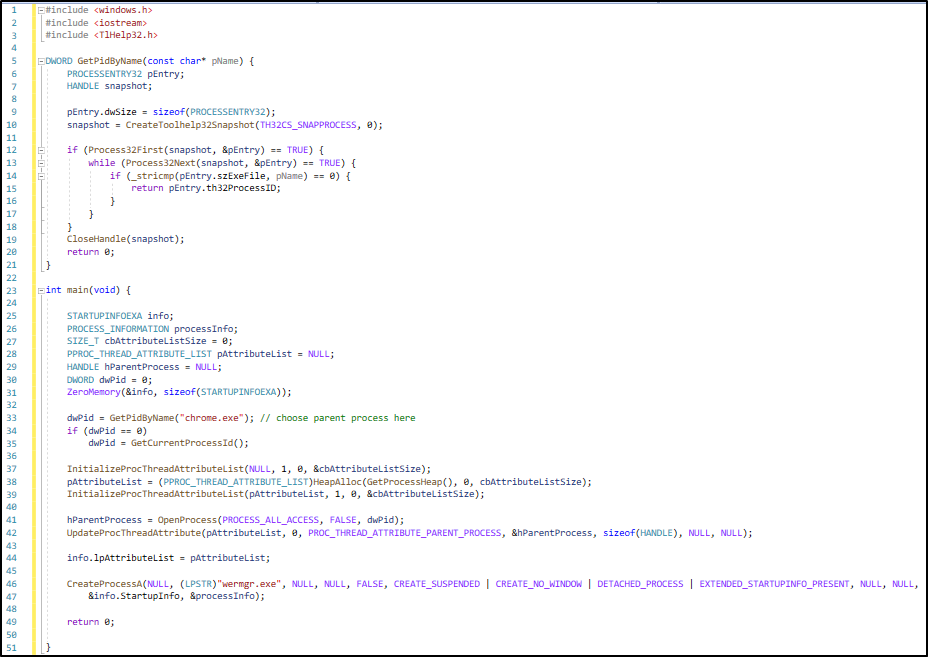Screen dimensions: 928x657
Task: Click OpenProcess call
Action: click(188, 520)
